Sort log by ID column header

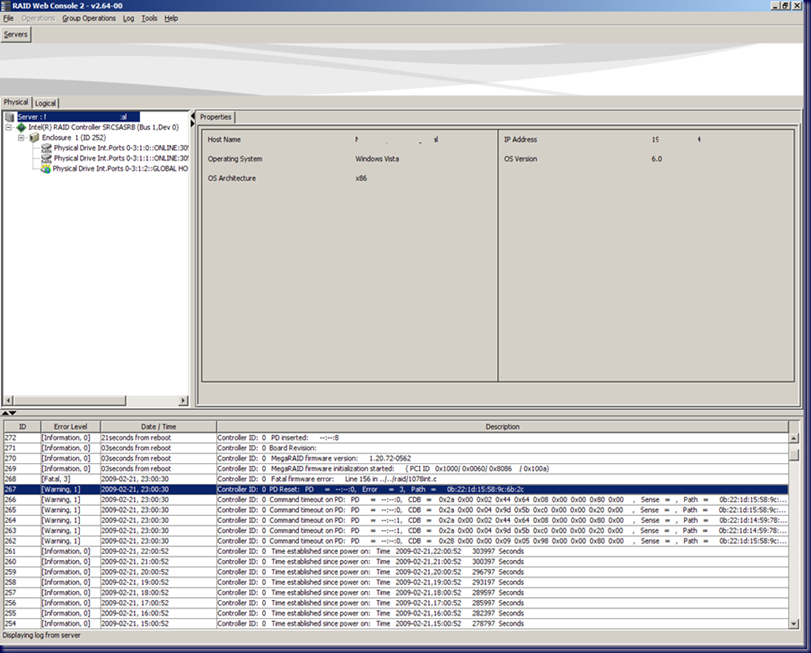(22, 427)
